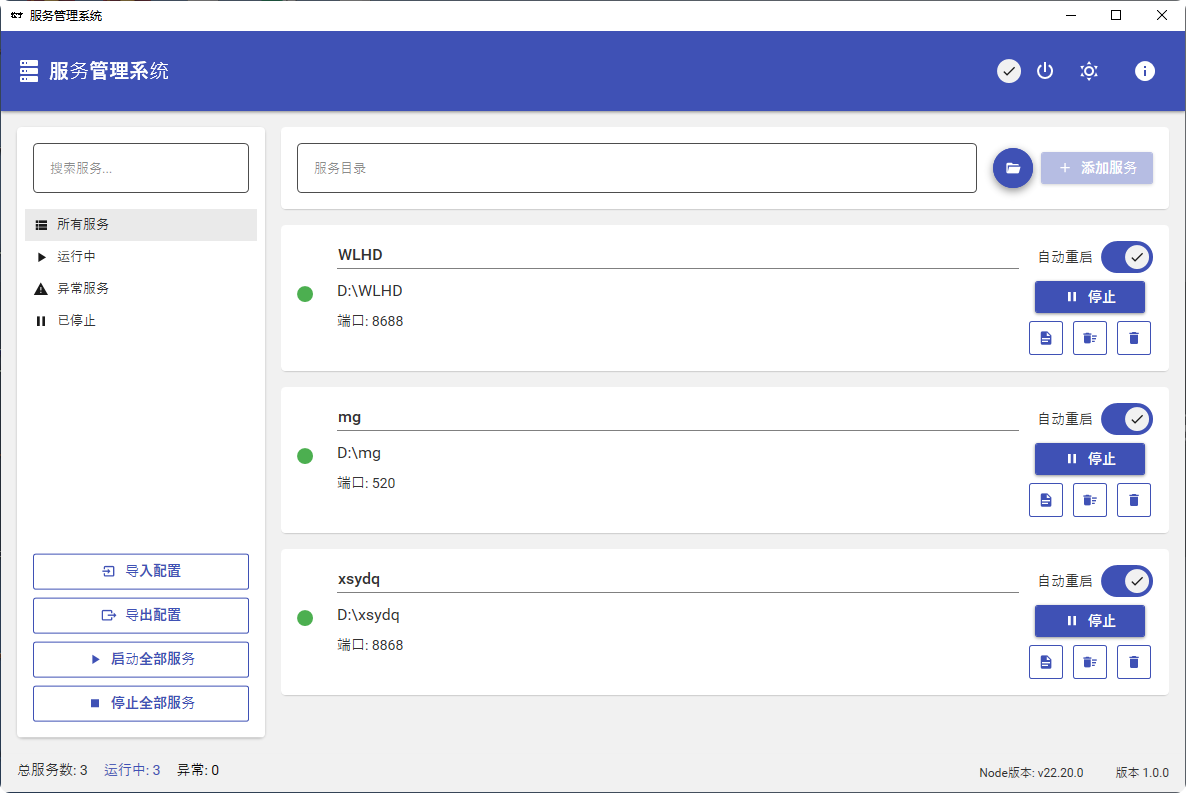Stop the mg service
The width and height of the screenshot is (1186, 793).
[1089, 459]
